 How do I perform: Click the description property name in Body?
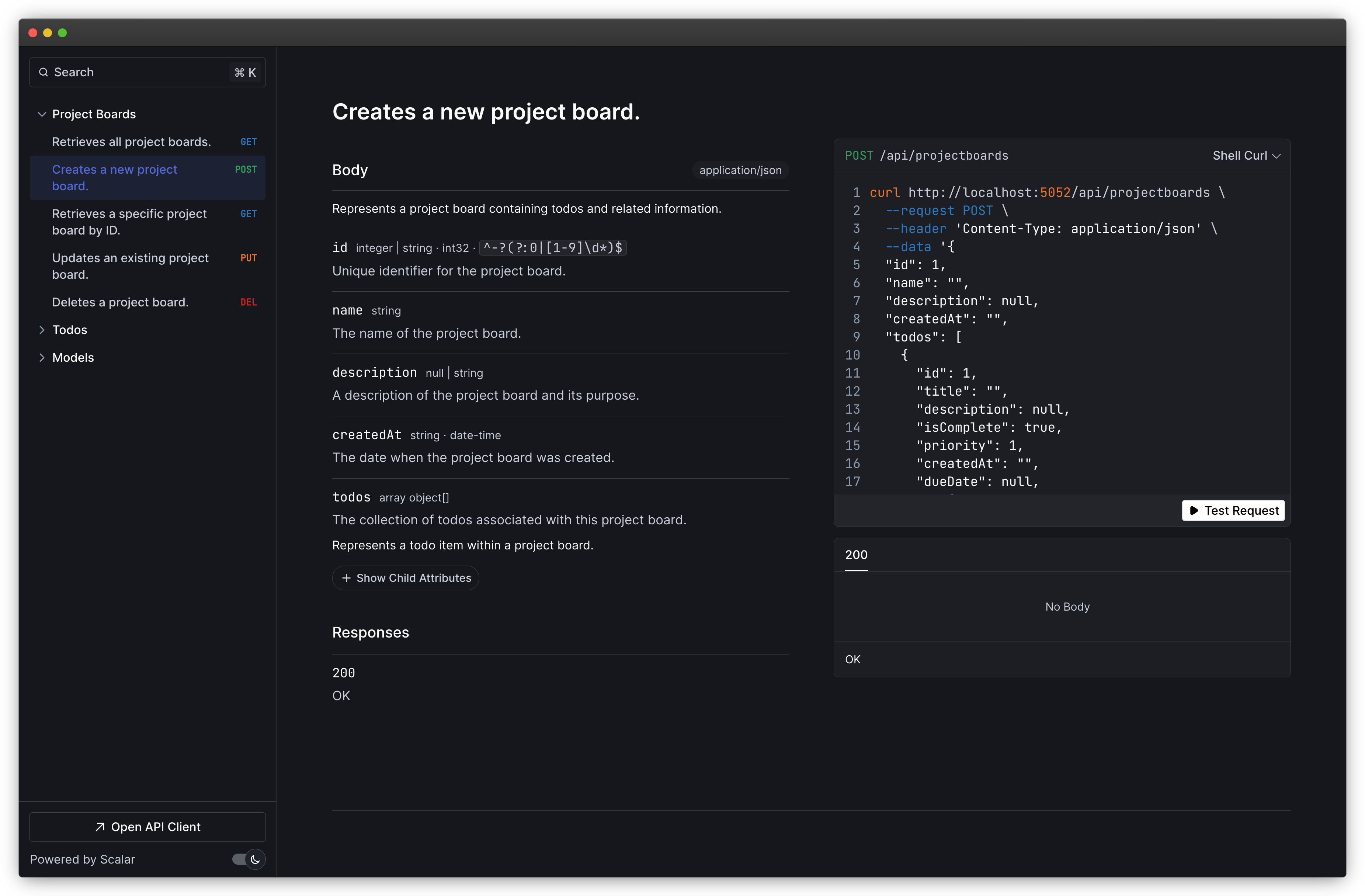coord(374,372)
